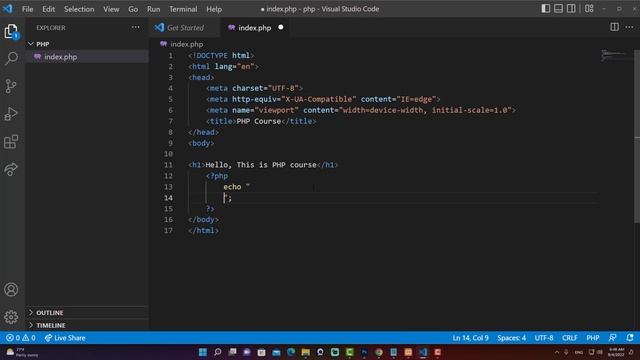The image size is (640, 360).
Task: Open the Search view in activity bar
Action: [x=11, y=58]
